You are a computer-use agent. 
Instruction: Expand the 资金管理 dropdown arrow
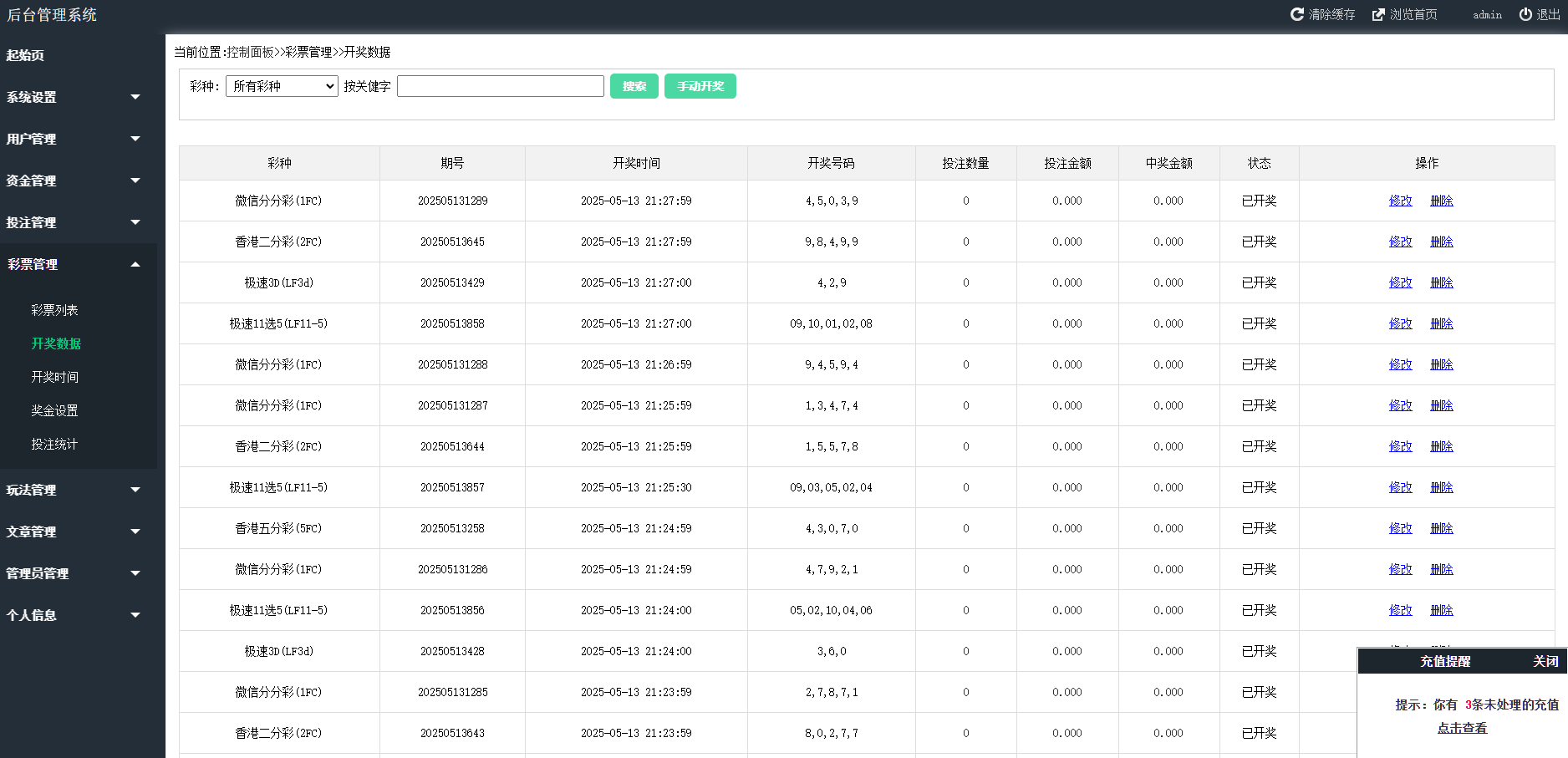[135, 181]
